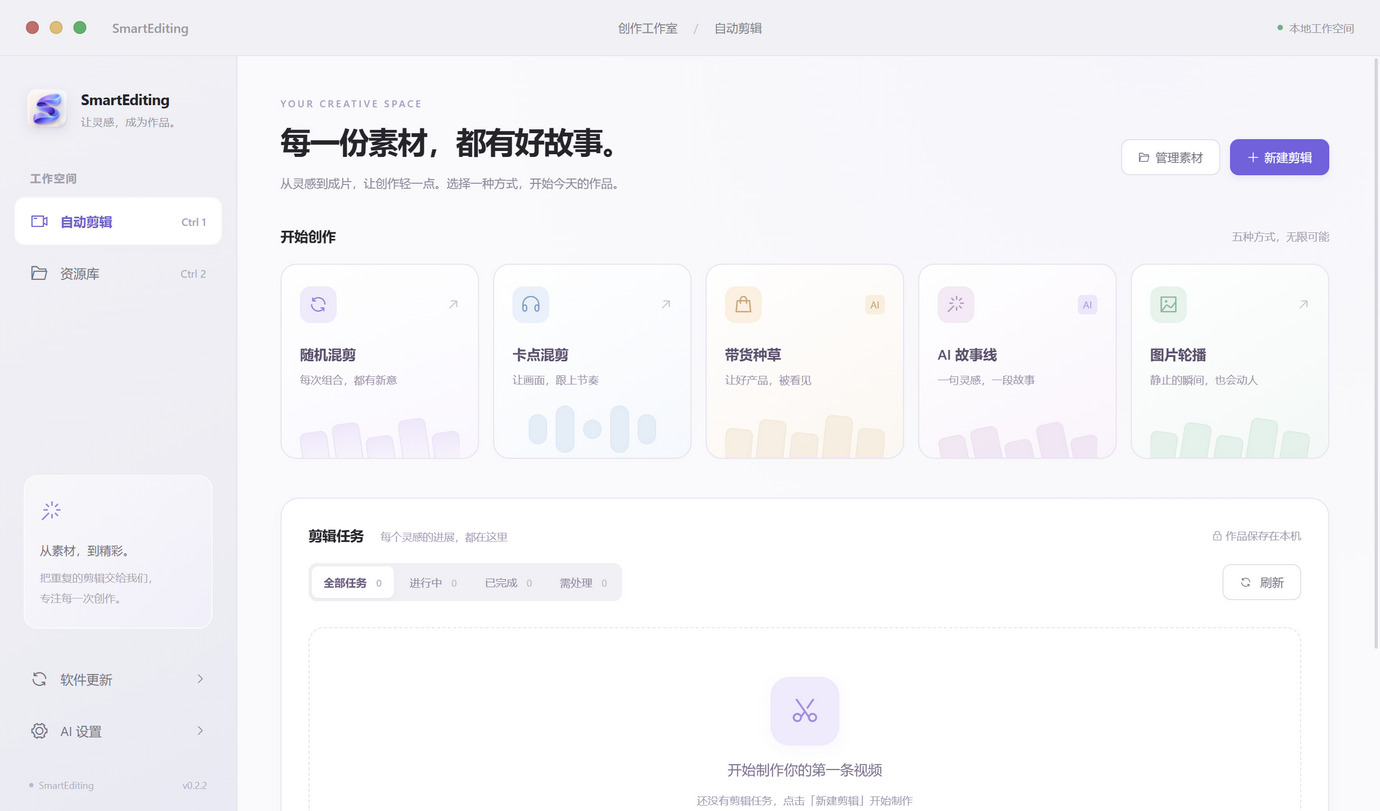Click the 卡点混剪 headphones icon
1380x811 pixels.
tap(531, 305)
